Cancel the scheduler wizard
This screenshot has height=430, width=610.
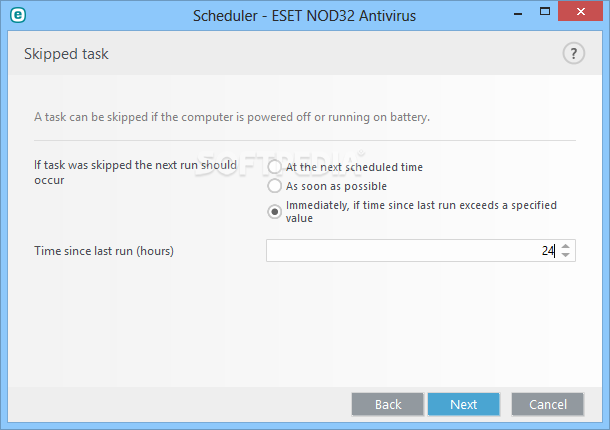(547, 404)
